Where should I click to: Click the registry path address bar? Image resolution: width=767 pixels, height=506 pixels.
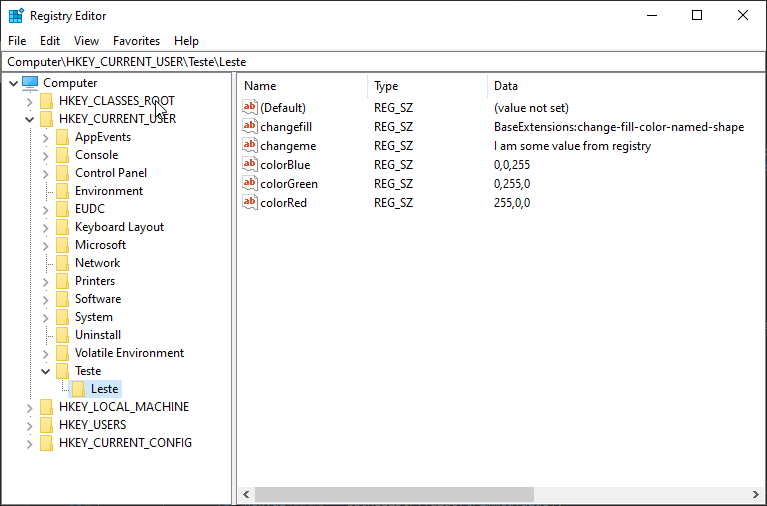point(384,62)
